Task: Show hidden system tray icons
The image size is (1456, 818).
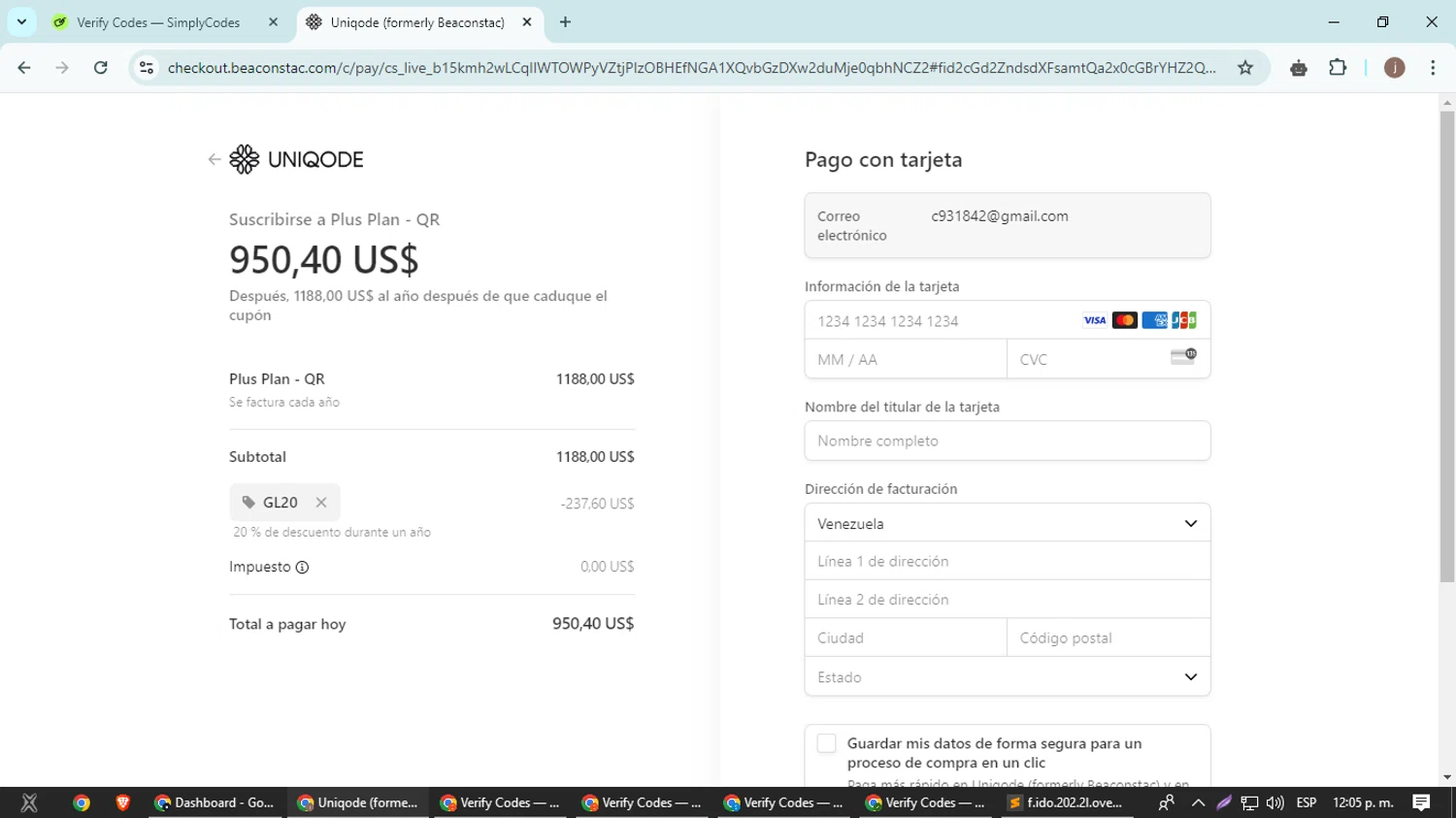Action: click(1198, 802)
